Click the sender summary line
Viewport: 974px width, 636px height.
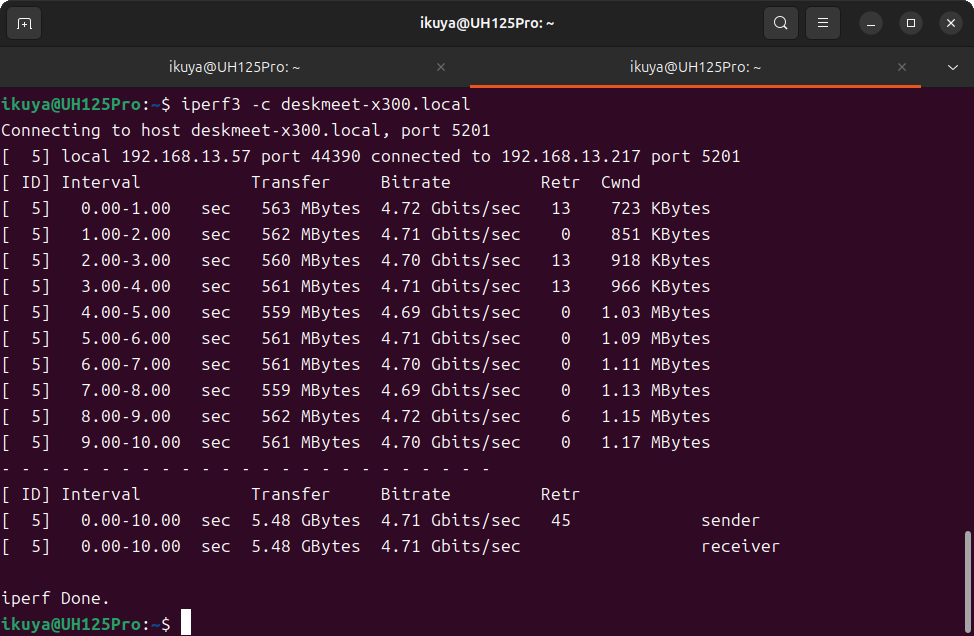coord(400,520)
